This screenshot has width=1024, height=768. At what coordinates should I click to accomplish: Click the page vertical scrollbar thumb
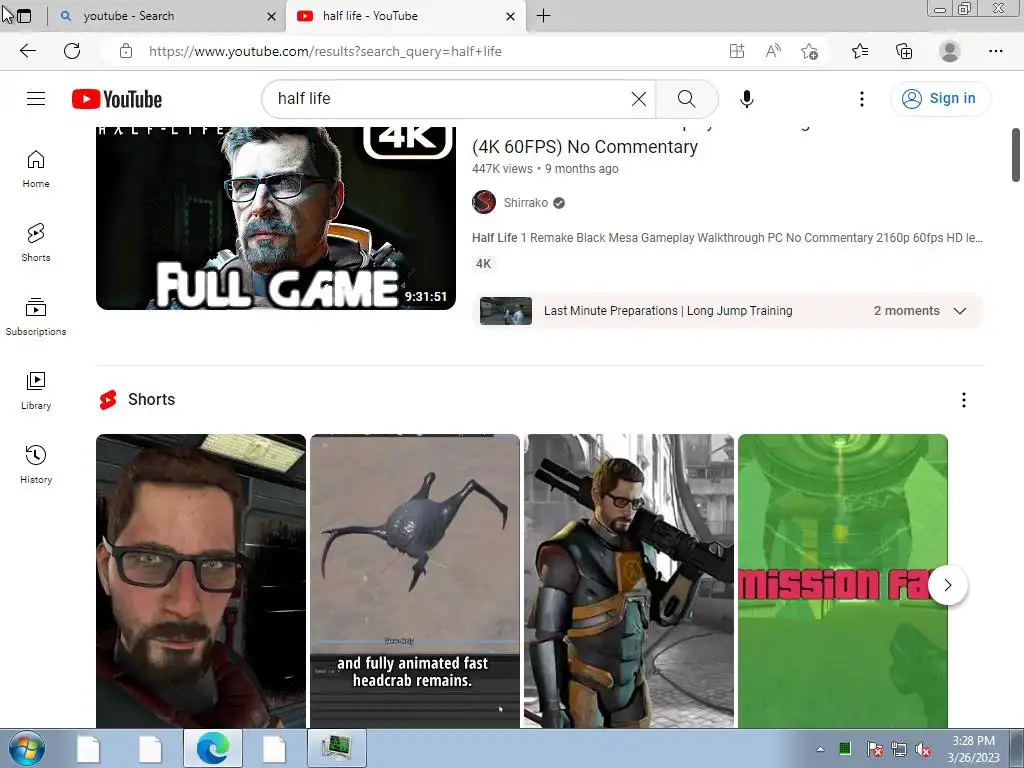1016,155
